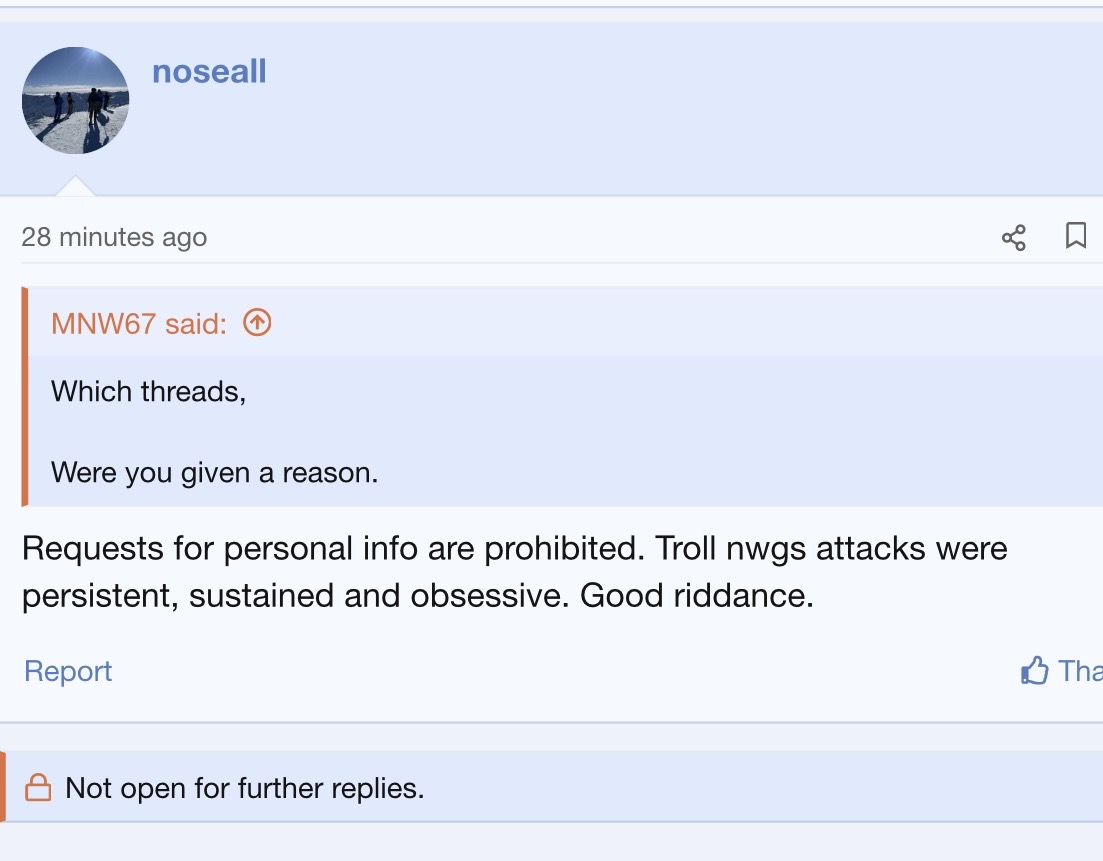
Task: Click the "MNW67 said:" quote attribution
Action: [139, 323]
